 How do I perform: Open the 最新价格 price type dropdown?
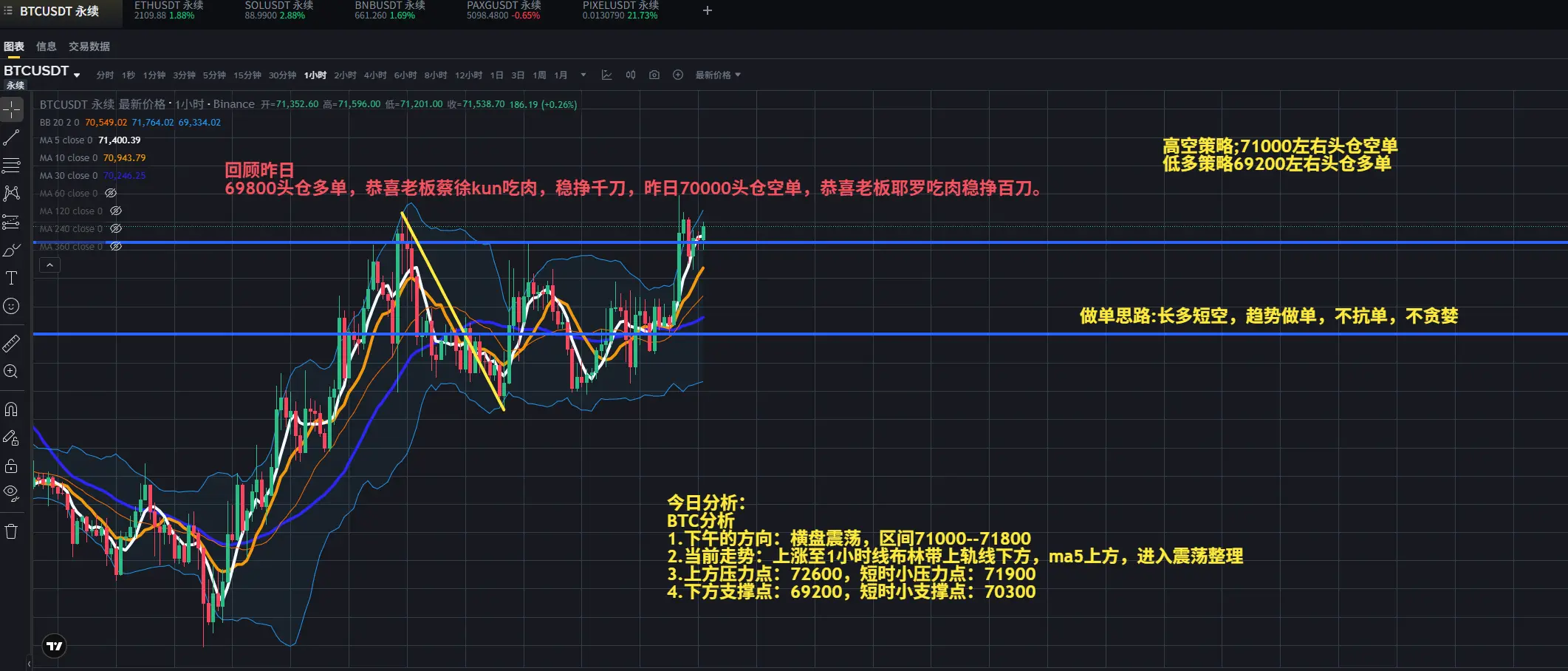(718, 75)
